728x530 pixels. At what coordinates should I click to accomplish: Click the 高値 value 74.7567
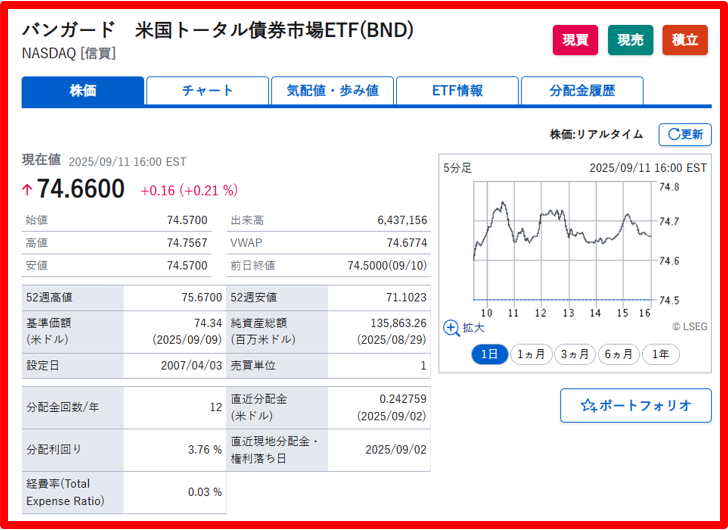[187, 243]
